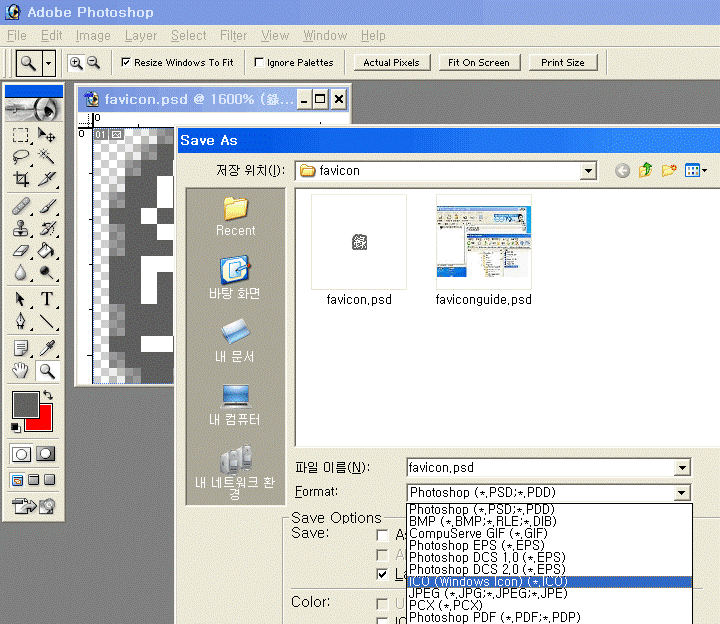The width and height of the screenshot is (720, 624).
Task: Select the Hand tool
Action: [20, 371]
